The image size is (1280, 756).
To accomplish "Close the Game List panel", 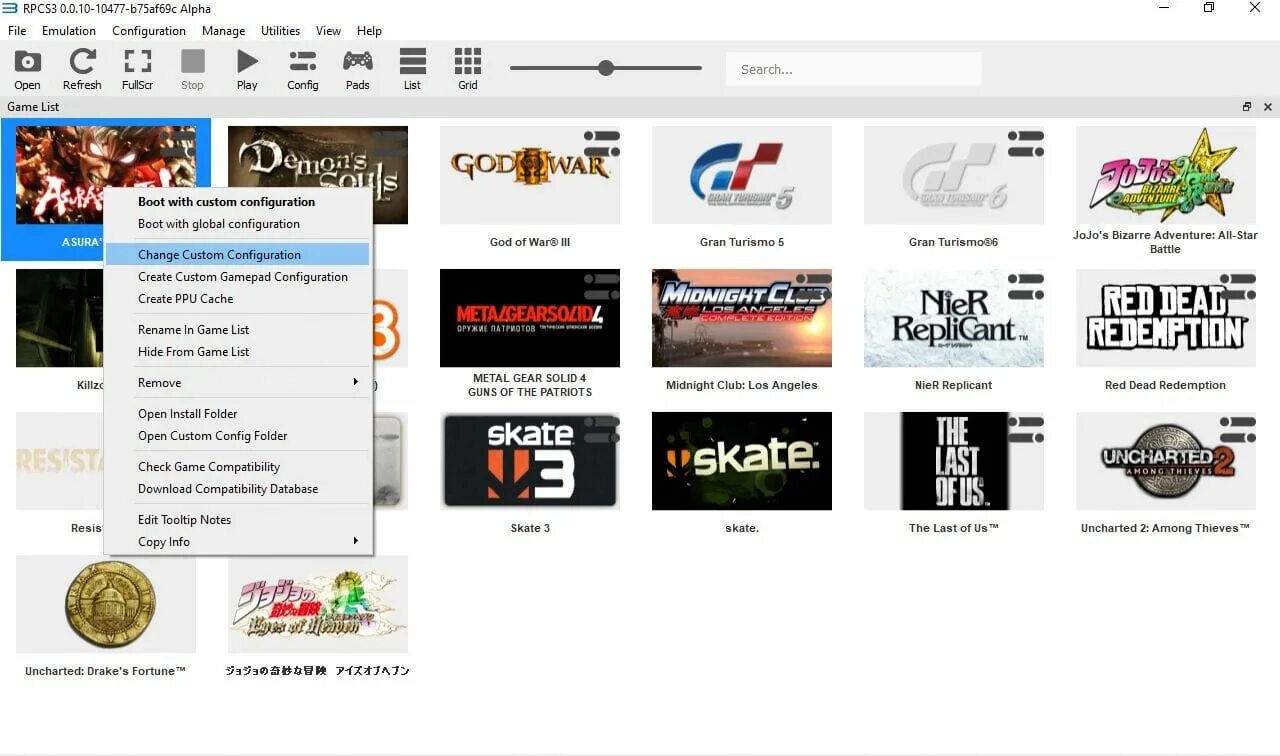I will click(1268, 107).
